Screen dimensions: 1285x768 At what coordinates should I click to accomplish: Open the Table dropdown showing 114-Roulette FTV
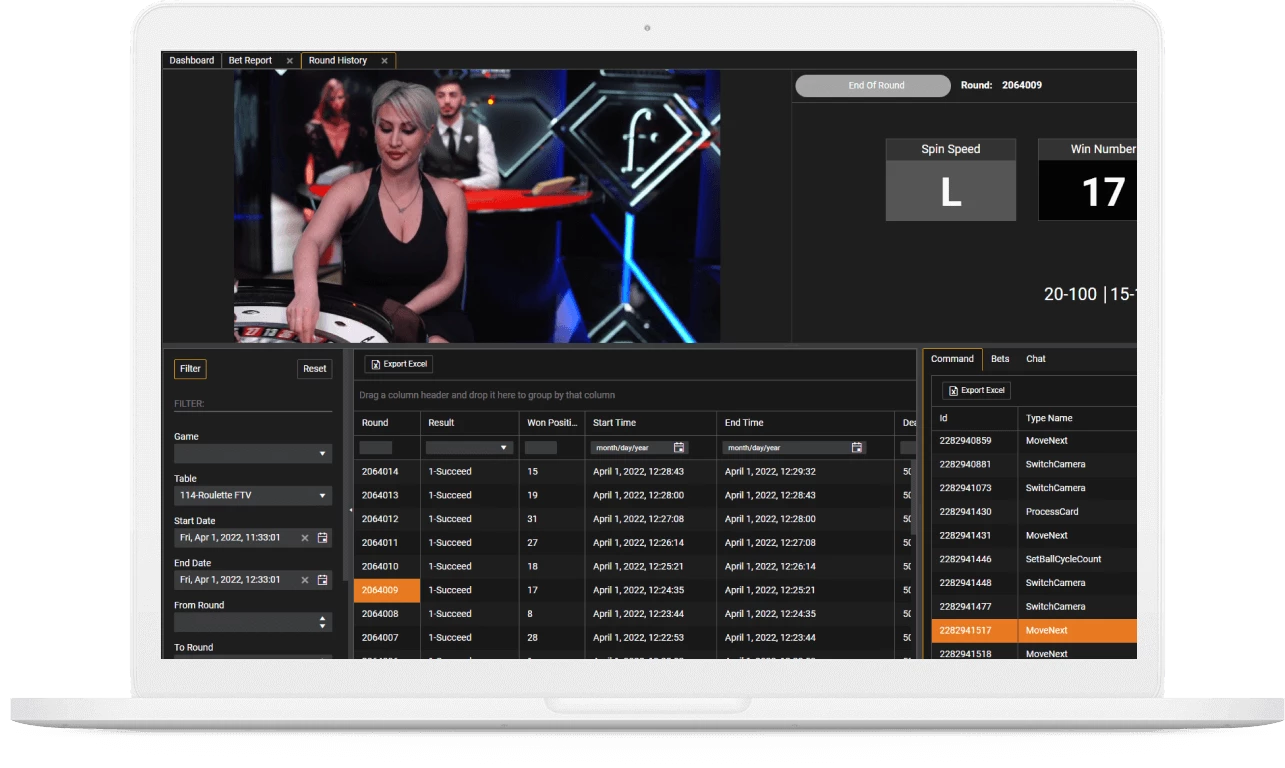point(323,495)
